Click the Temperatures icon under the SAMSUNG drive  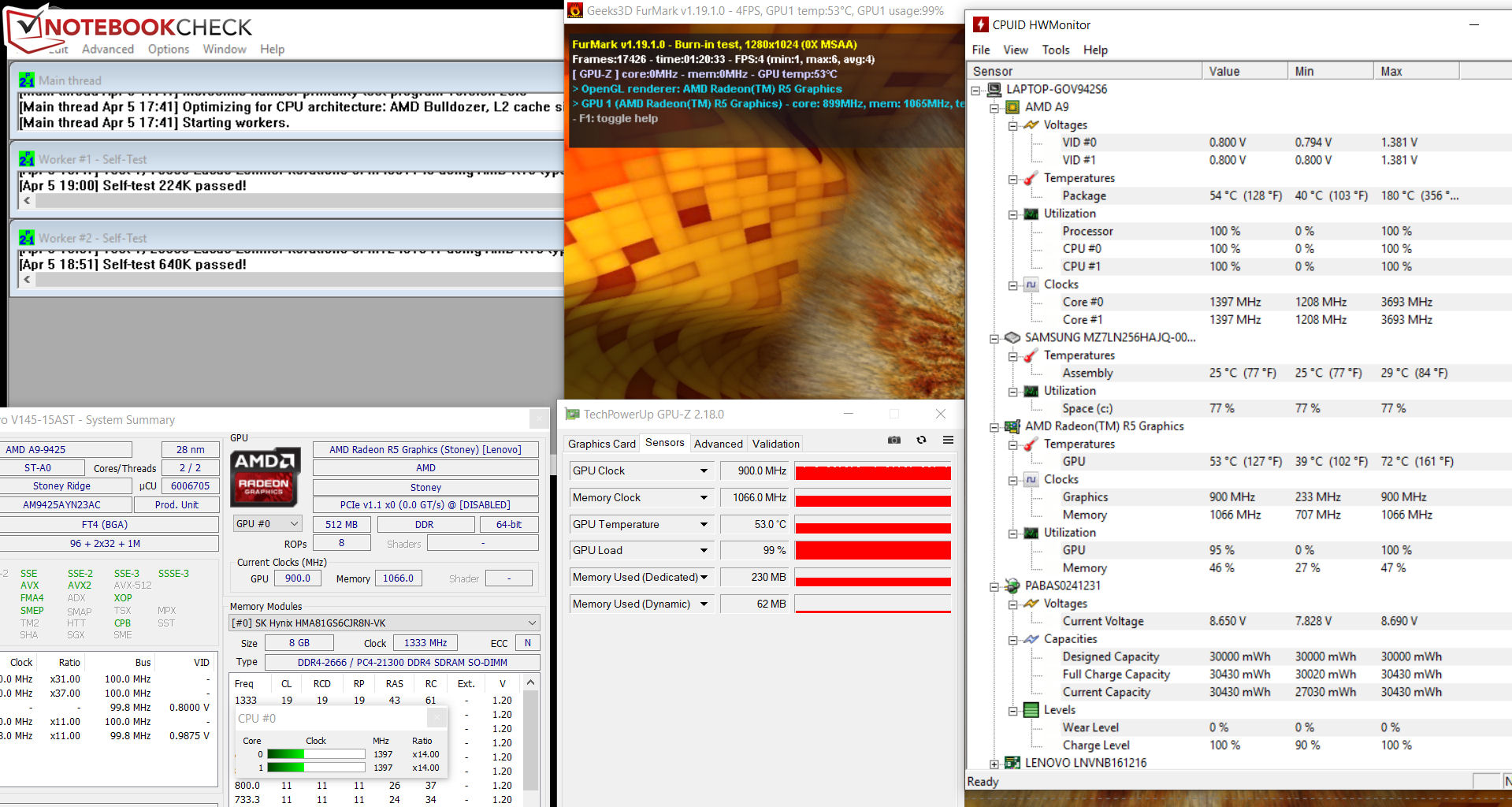tap(1031, 355)
